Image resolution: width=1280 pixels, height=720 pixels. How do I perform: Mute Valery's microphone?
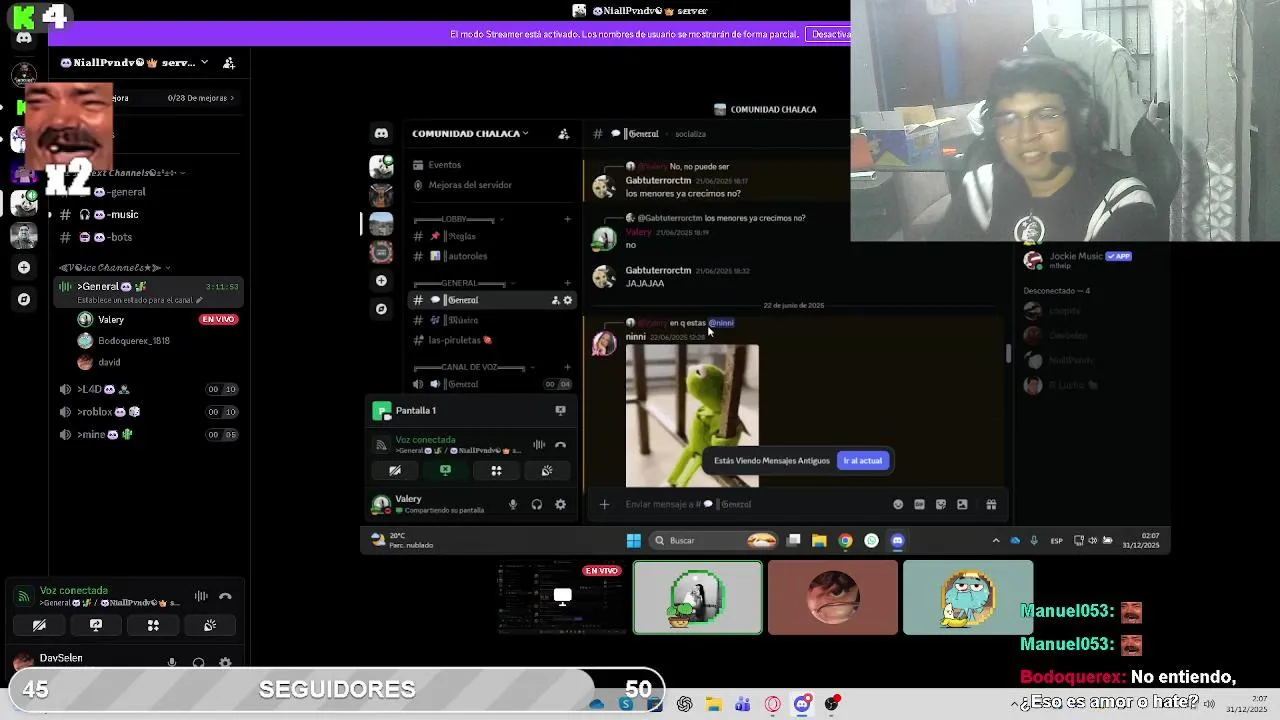pyautogui.click(x=513, y=504)
